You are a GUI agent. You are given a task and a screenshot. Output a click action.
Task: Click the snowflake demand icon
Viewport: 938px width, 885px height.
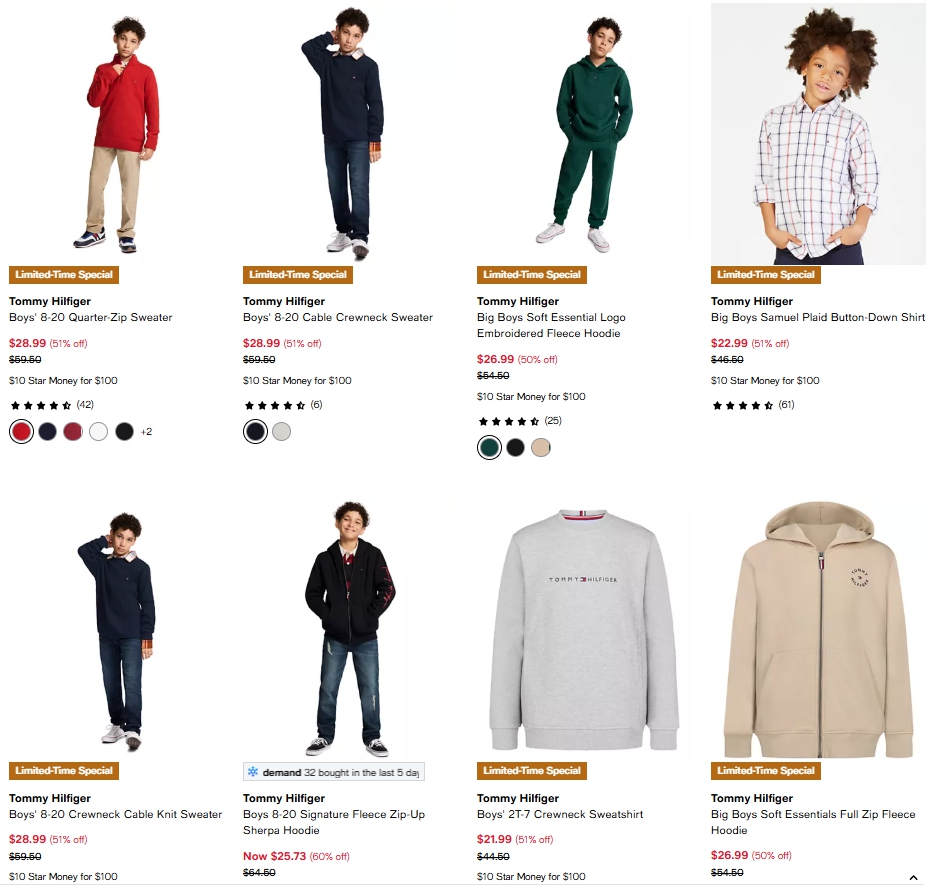[253, 772]
